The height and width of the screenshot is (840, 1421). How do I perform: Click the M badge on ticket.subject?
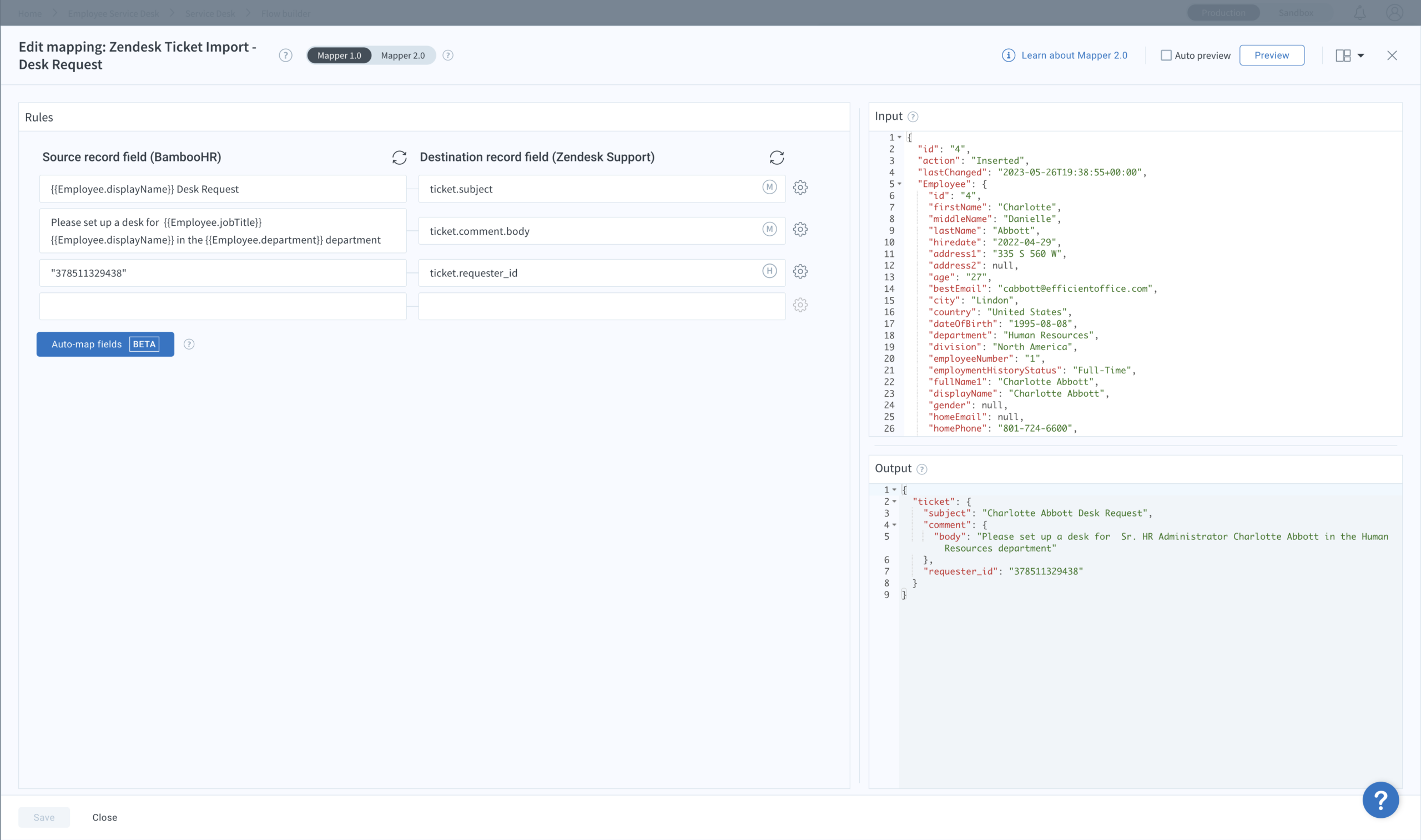point(769,188)
